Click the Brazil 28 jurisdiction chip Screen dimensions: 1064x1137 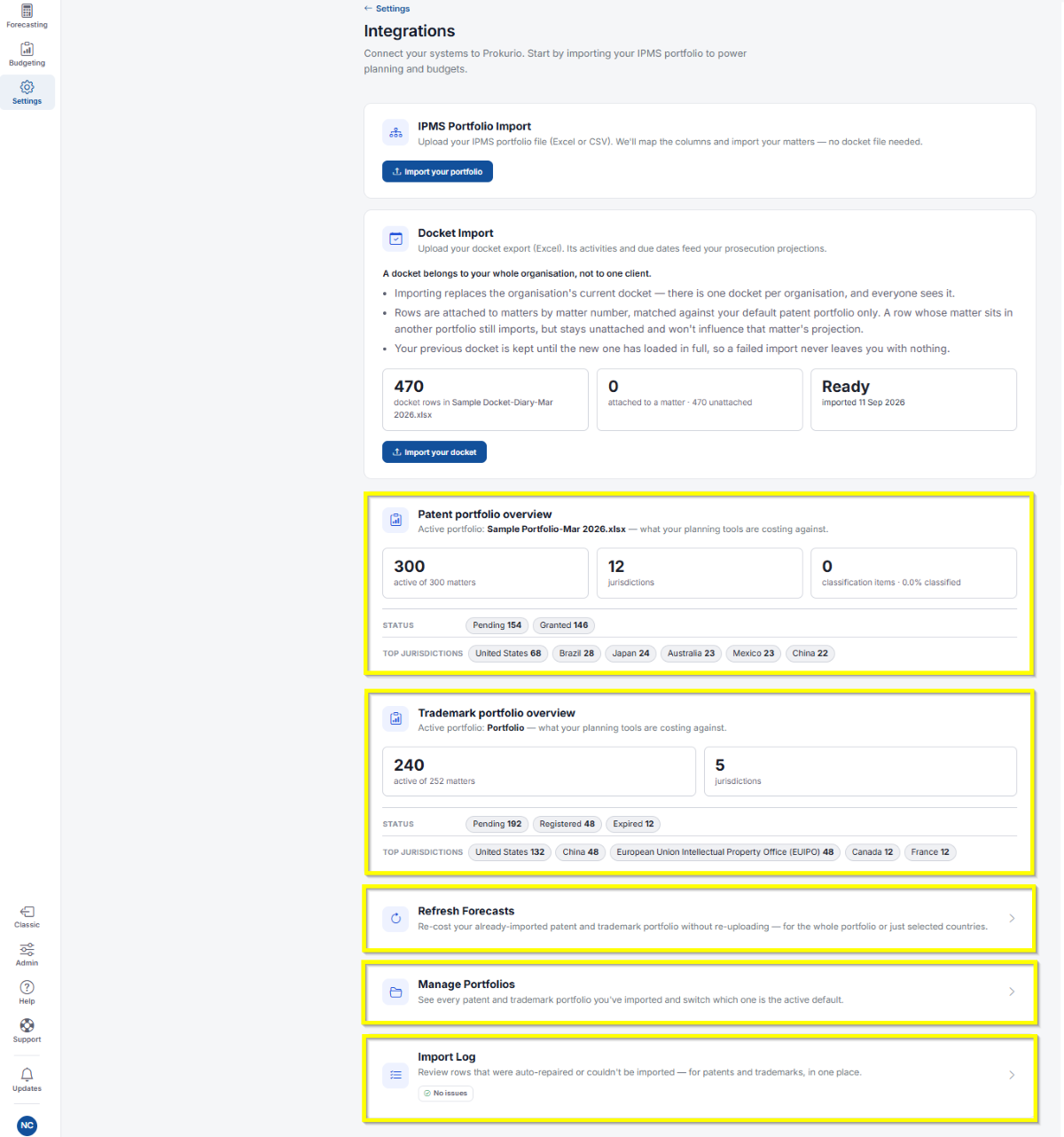pyautogui.click(x=576, y=654)
